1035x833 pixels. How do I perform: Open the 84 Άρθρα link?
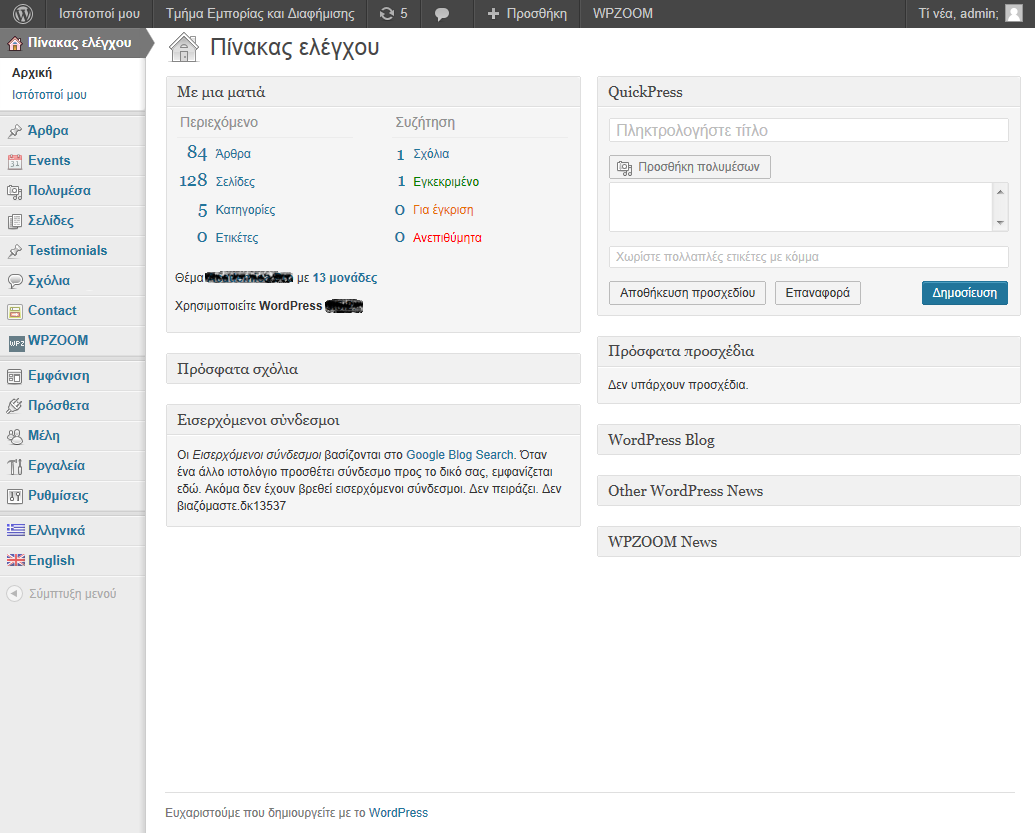233,153
